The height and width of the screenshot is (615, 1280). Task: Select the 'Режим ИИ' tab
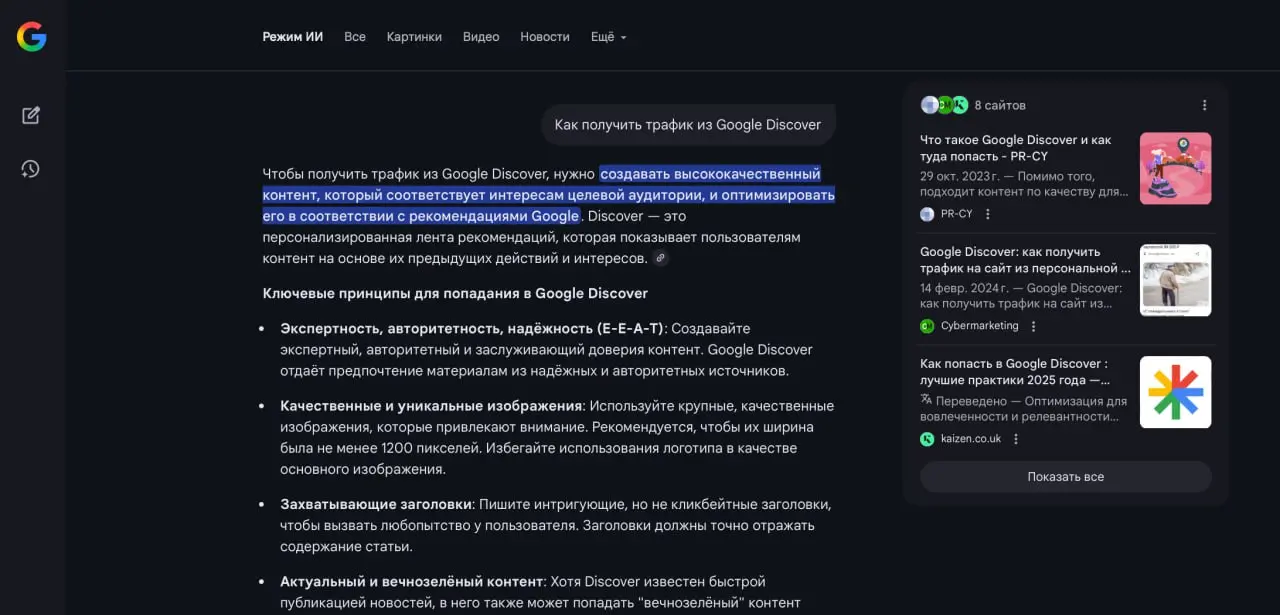pos(293,37)
